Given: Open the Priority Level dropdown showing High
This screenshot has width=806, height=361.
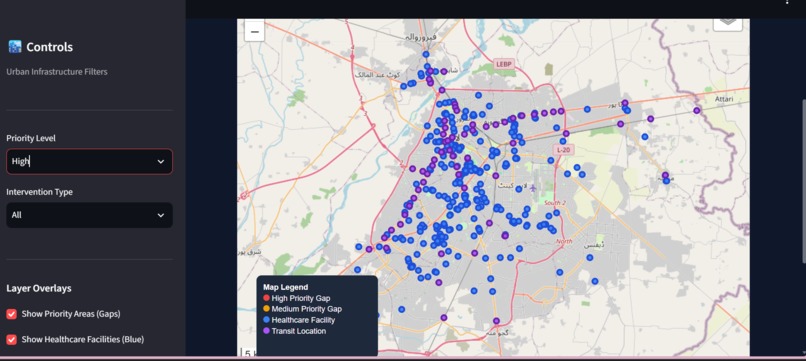Looking at the screenshot, I should click(89, 161).
